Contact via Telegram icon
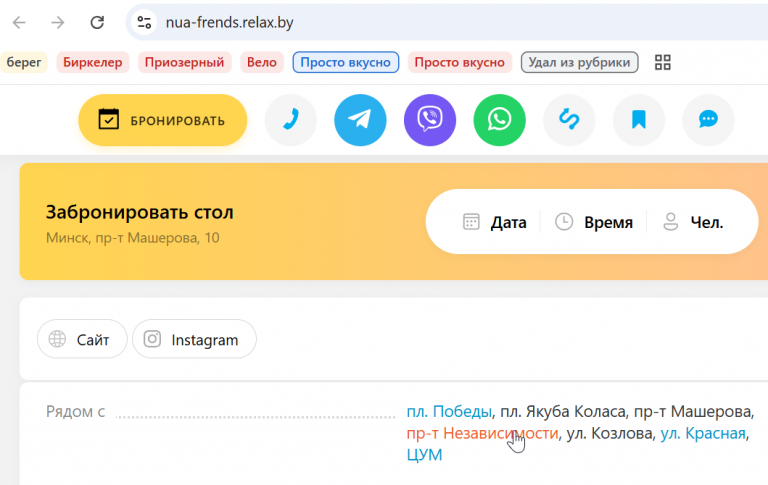 coord(360,120)
